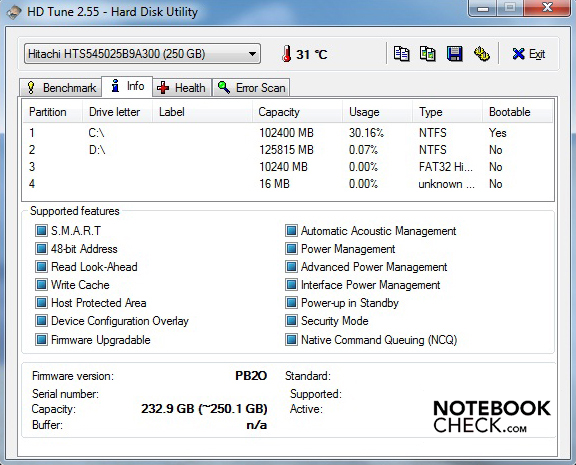
Task: Click the HD Tune title bar app icon
Action: click(14, 12)
